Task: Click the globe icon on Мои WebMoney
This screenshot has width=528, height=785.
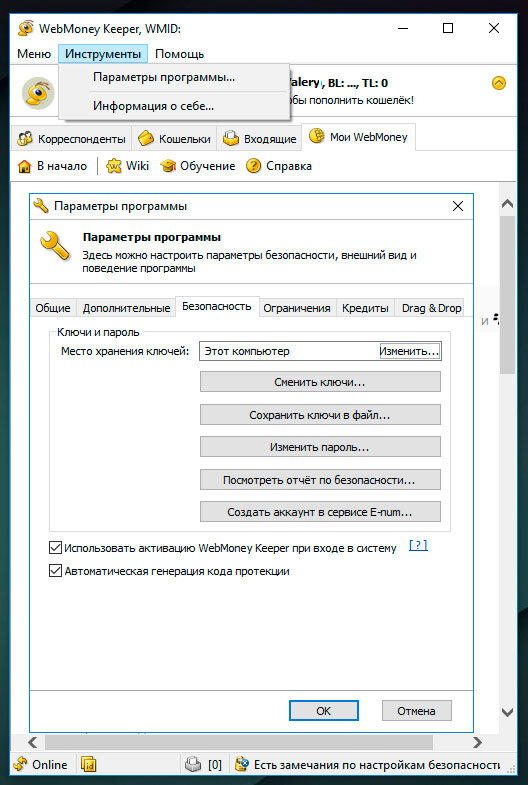Action: pyautogui.click(x=316, y=136)
